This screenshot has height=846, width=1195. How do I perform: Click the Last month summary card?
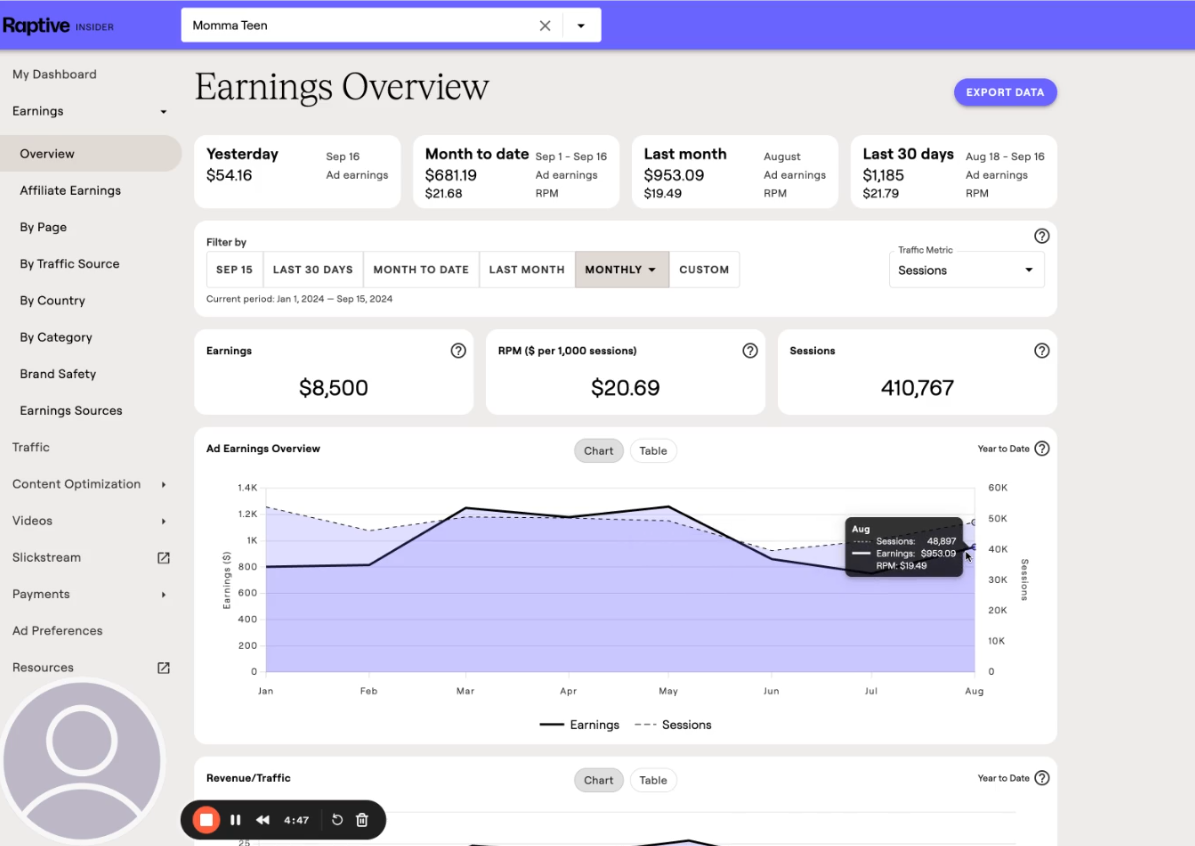[735, 171]
